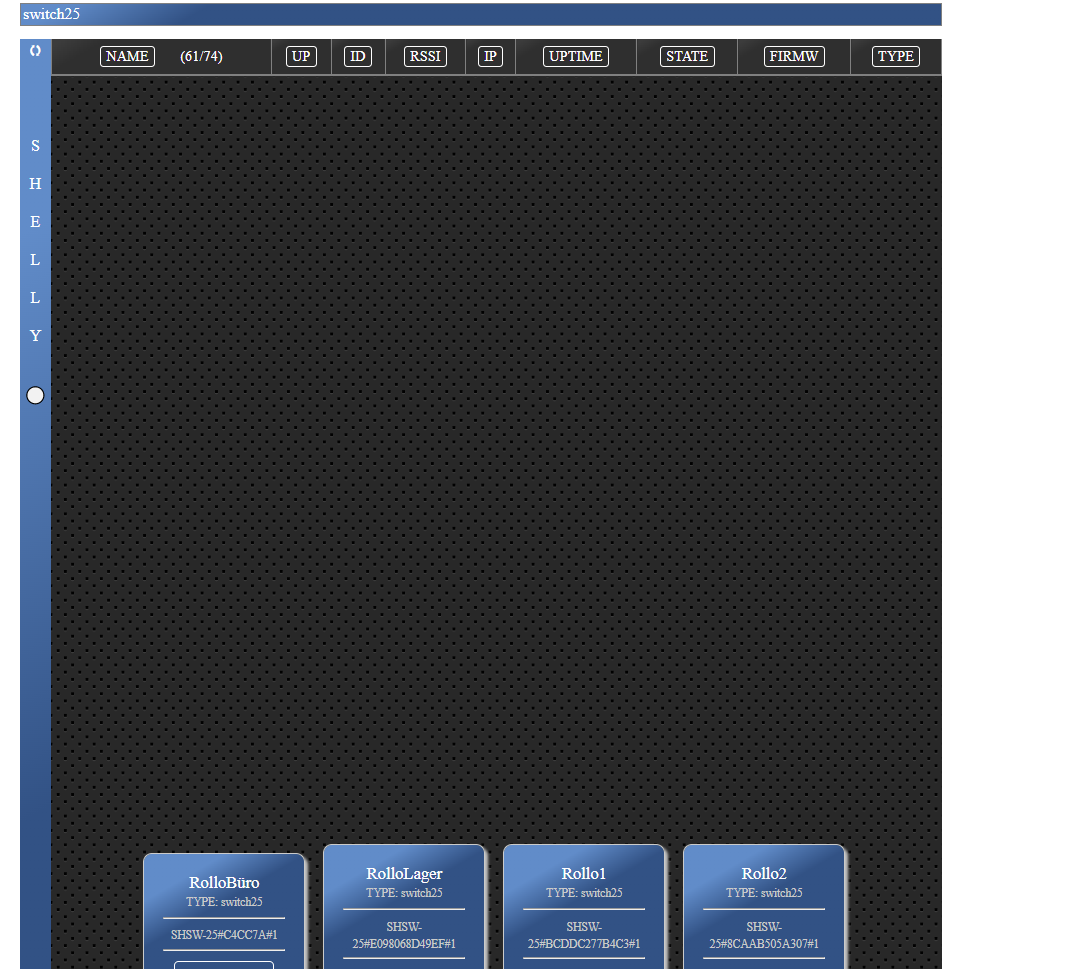Click the white circle in the SHELLY sidebar
This screenshot has width=1084, height=969.
click(35, 395)
